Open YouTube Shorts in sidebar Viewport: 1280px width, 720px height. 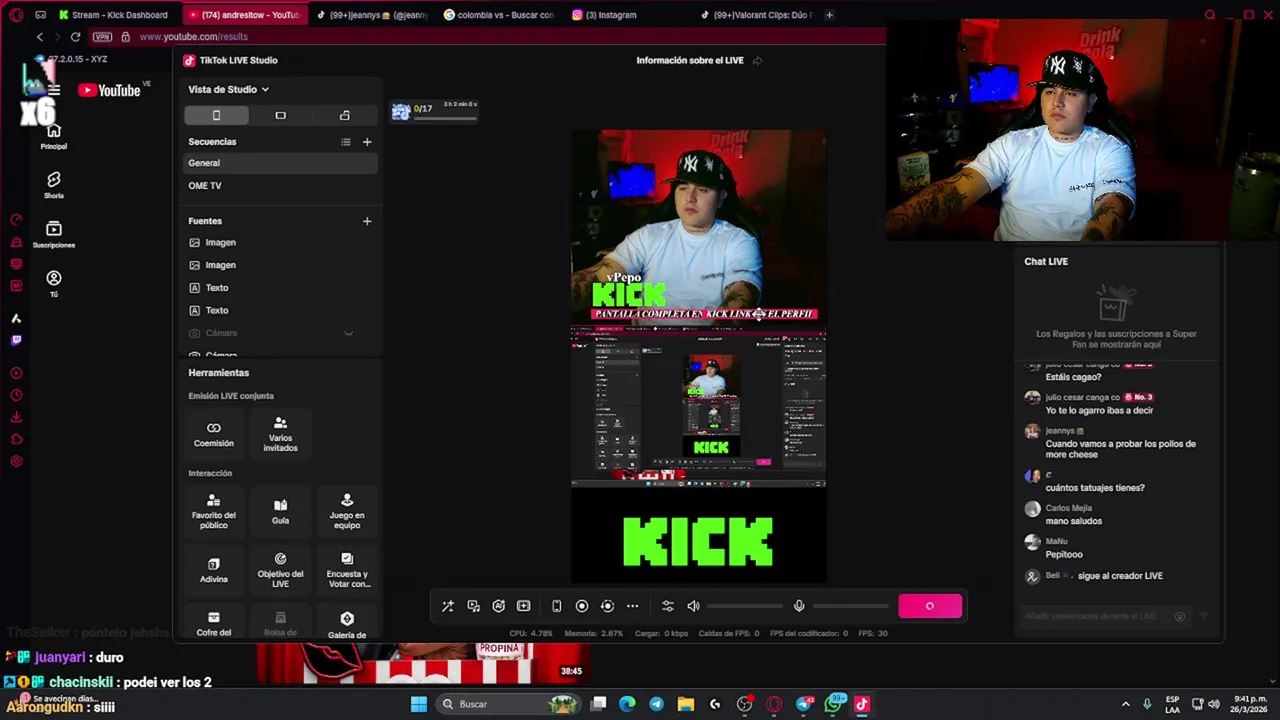[x=54, y=184]
